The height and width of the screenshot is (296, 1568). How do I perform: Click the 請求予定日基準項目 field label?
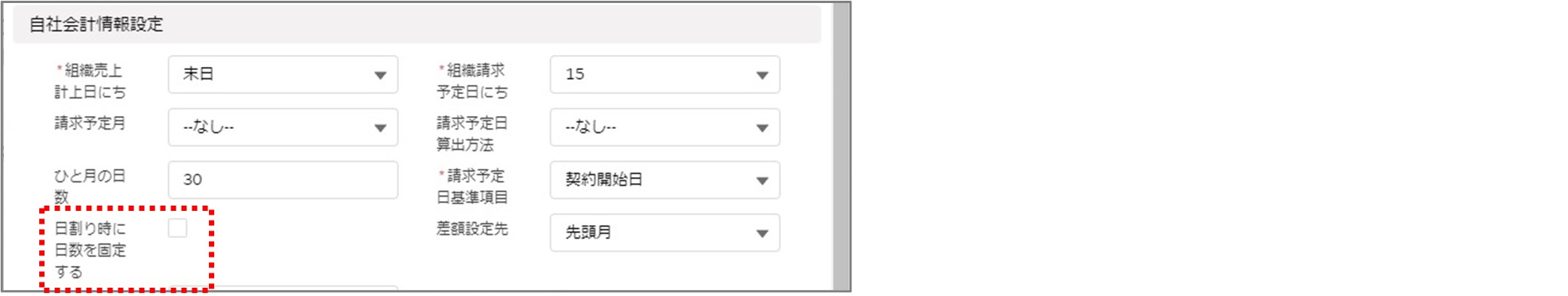tap(472, 186)
